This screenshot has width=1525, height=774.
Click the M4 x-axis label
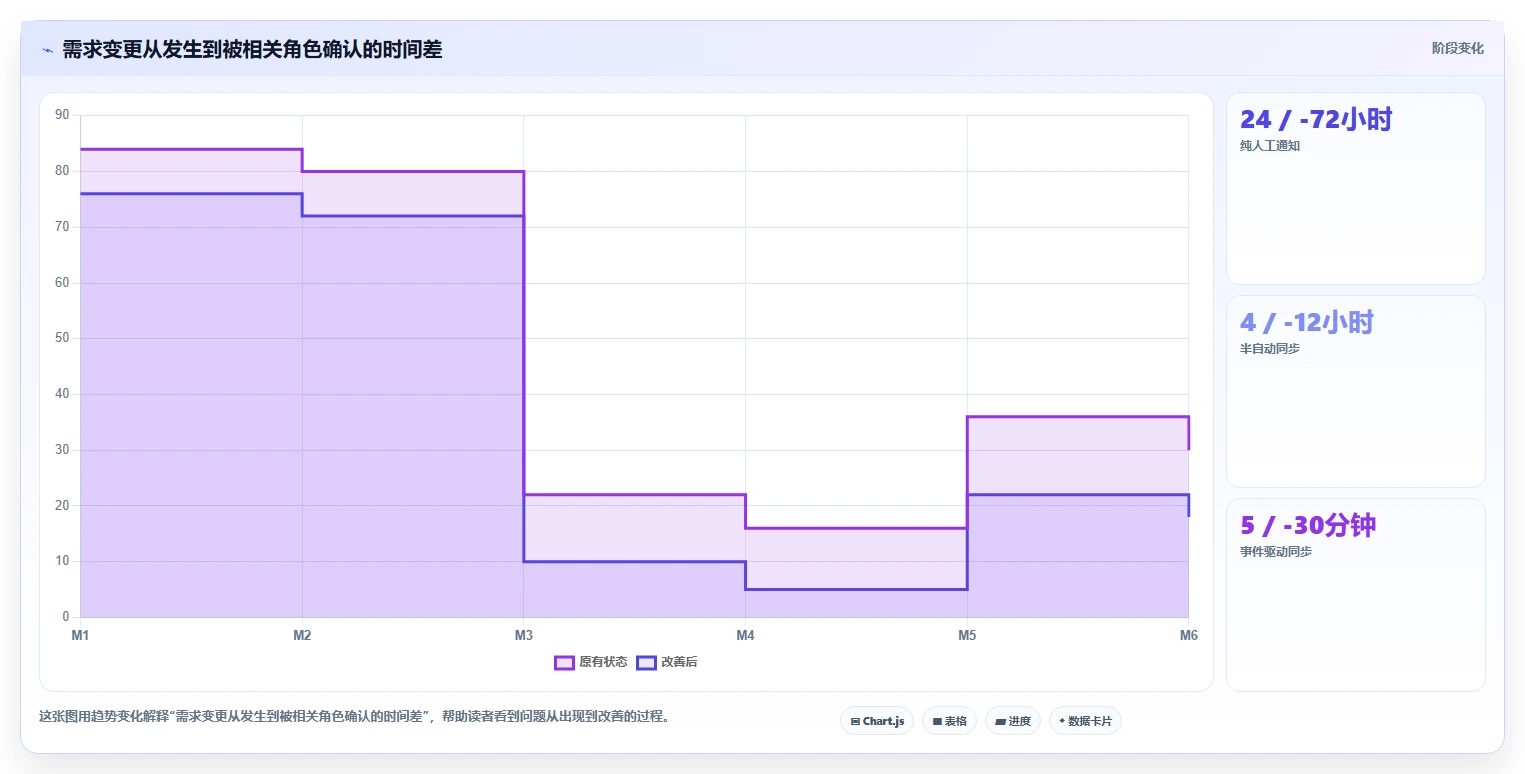745,635
